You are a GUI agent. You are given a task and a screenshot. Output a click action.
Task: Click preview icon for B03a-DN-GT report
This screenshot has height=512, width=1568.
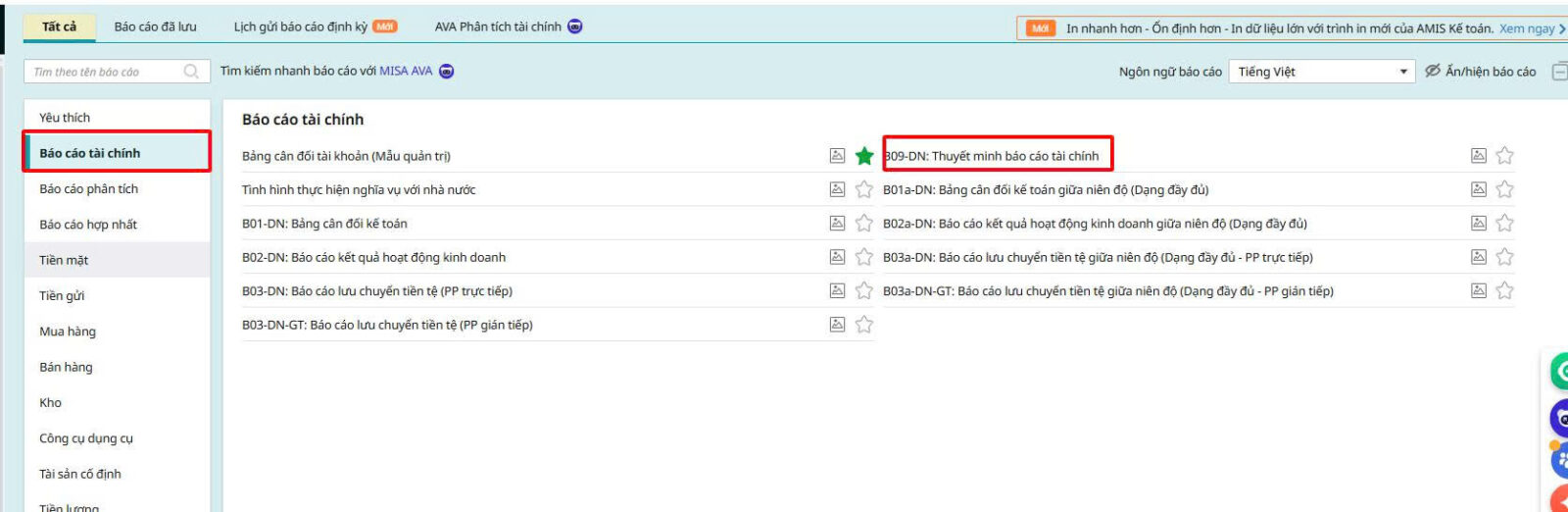[1478, 291]
